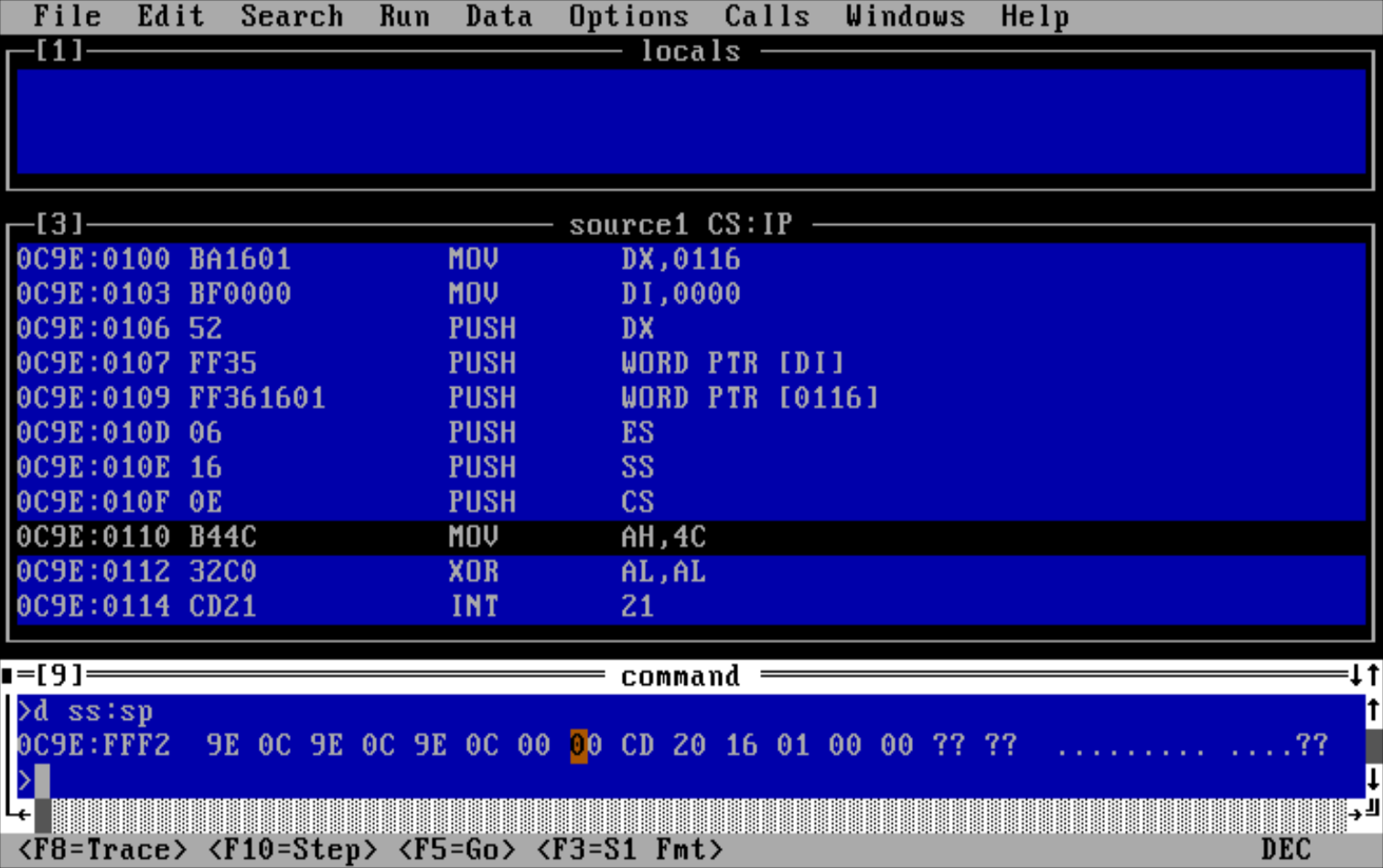This screenshot has width=1383, height=868.
Task: Open the Search menu
Action: pos(292,16)
